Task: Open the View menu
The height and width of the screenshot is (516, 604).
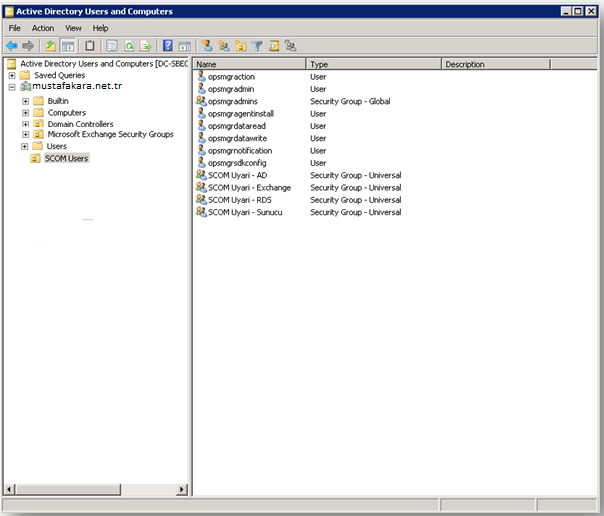Action: [73, 28]
